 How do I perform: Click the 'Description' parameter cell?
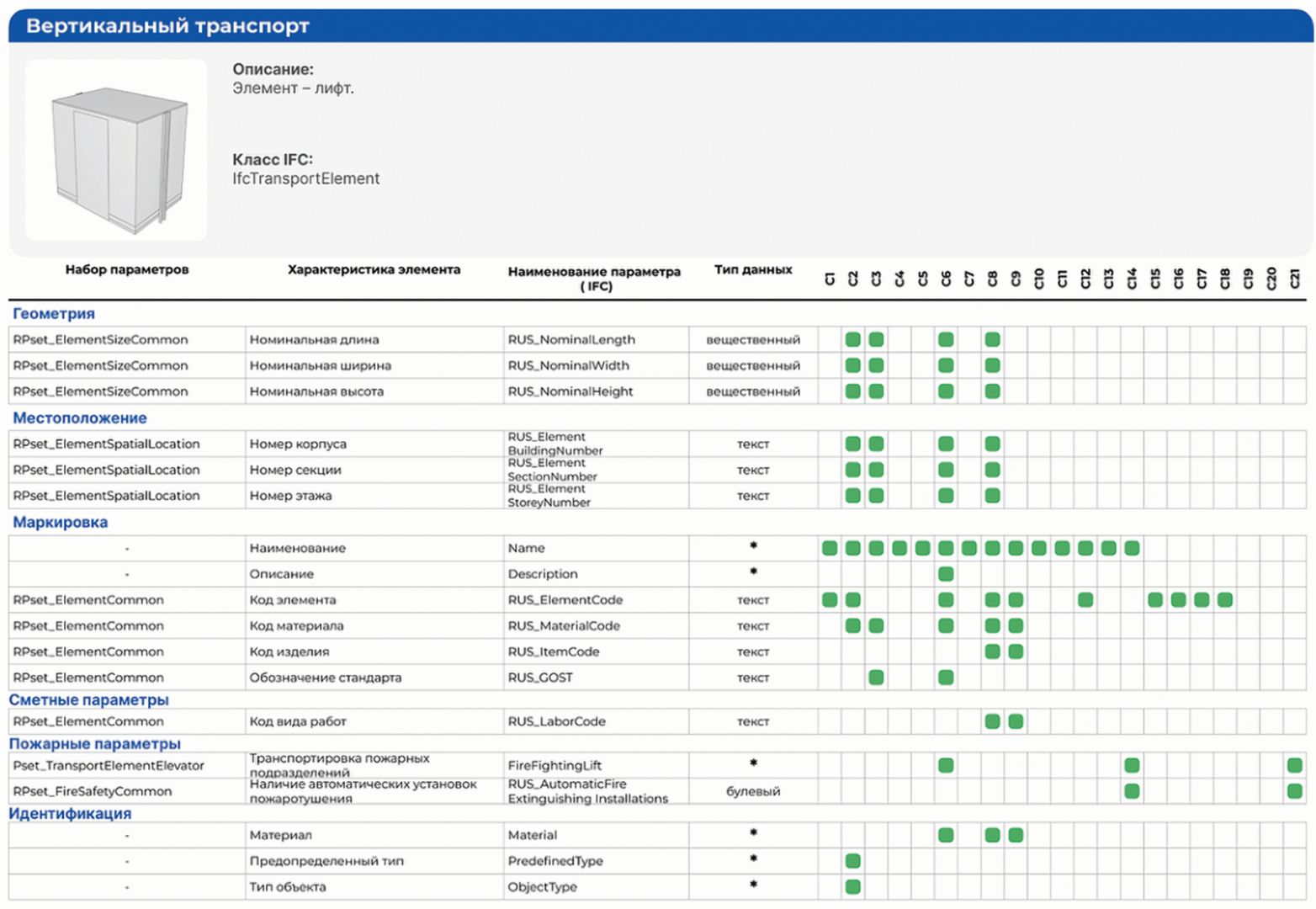coord(596,574)
